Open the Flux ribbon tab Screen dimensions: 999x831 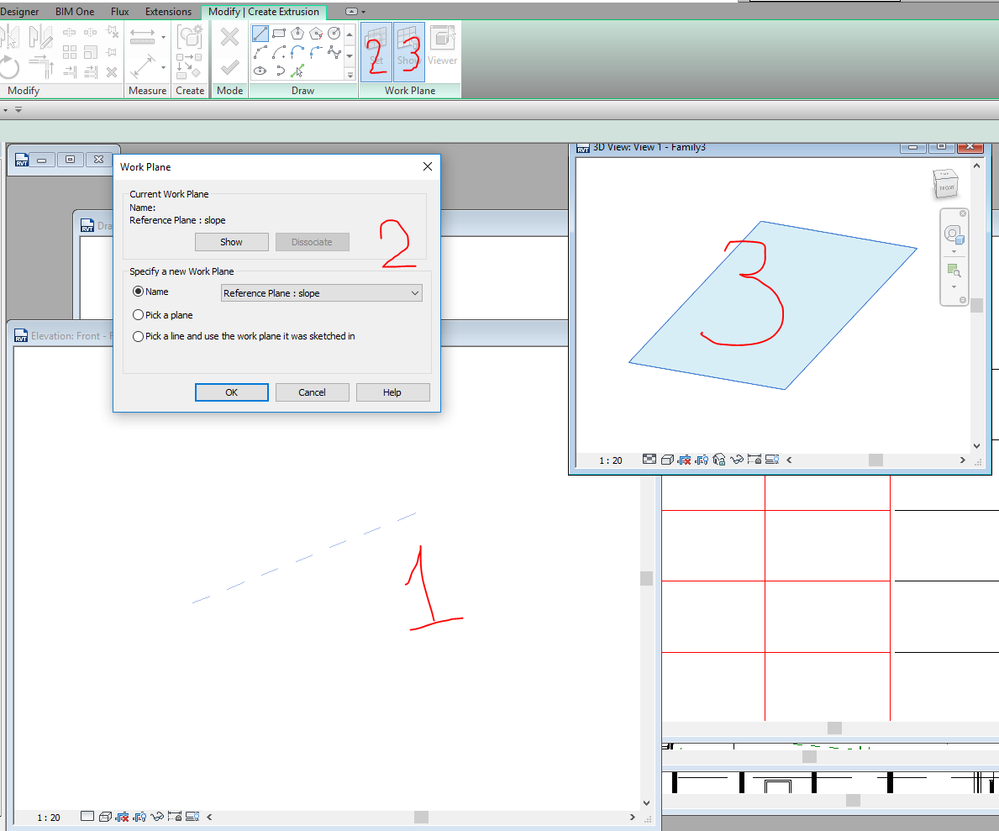click(x=120, y=11)
